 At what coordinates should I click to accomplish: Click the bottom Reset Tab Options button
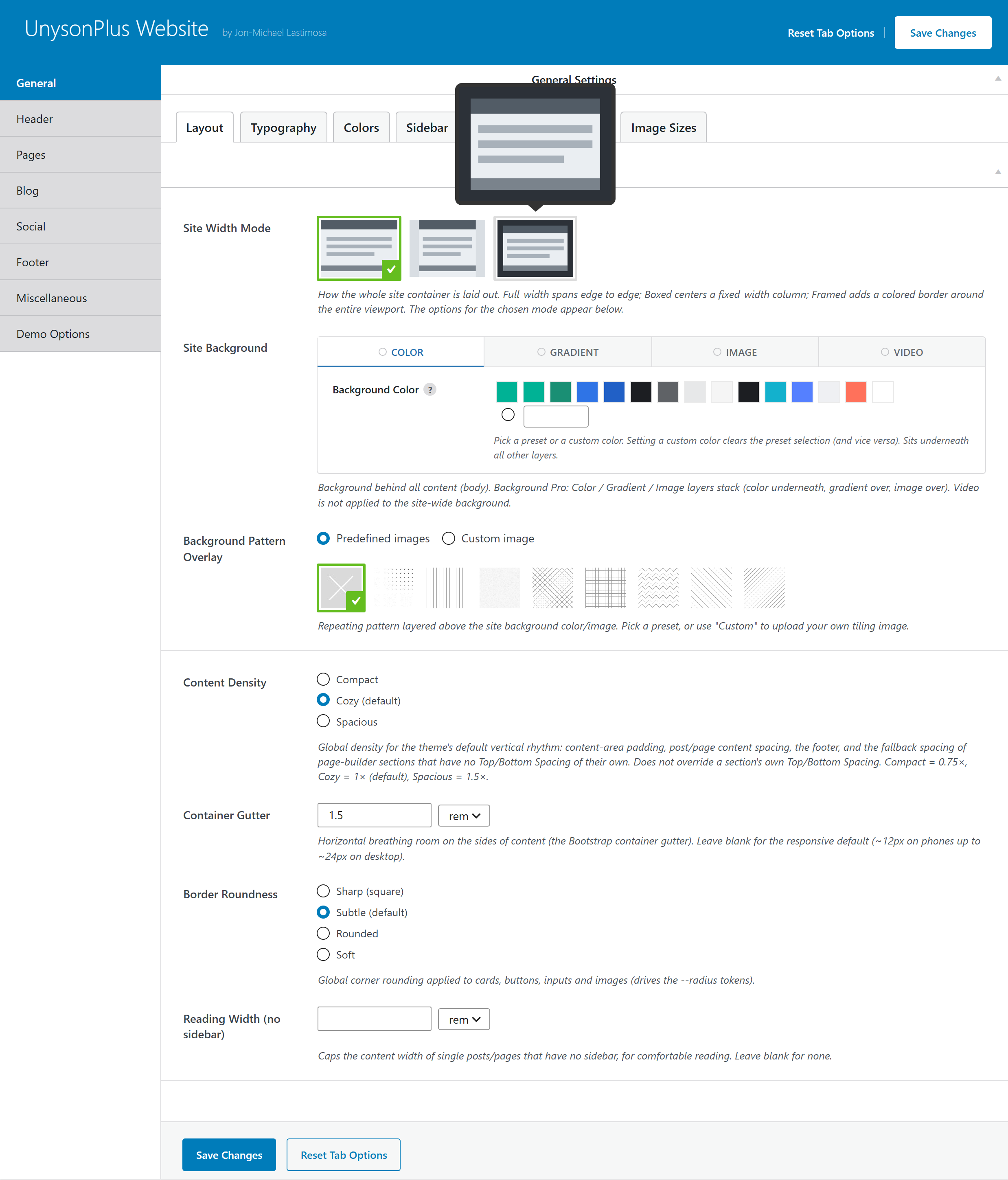coord(344,1154)
